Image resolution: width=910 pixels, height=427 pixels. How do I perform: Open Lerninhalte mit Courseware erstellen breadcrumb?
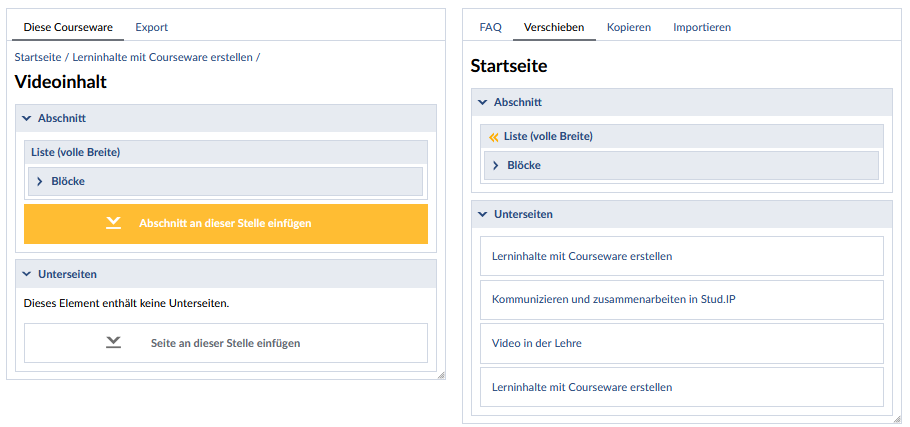(162, 57)
